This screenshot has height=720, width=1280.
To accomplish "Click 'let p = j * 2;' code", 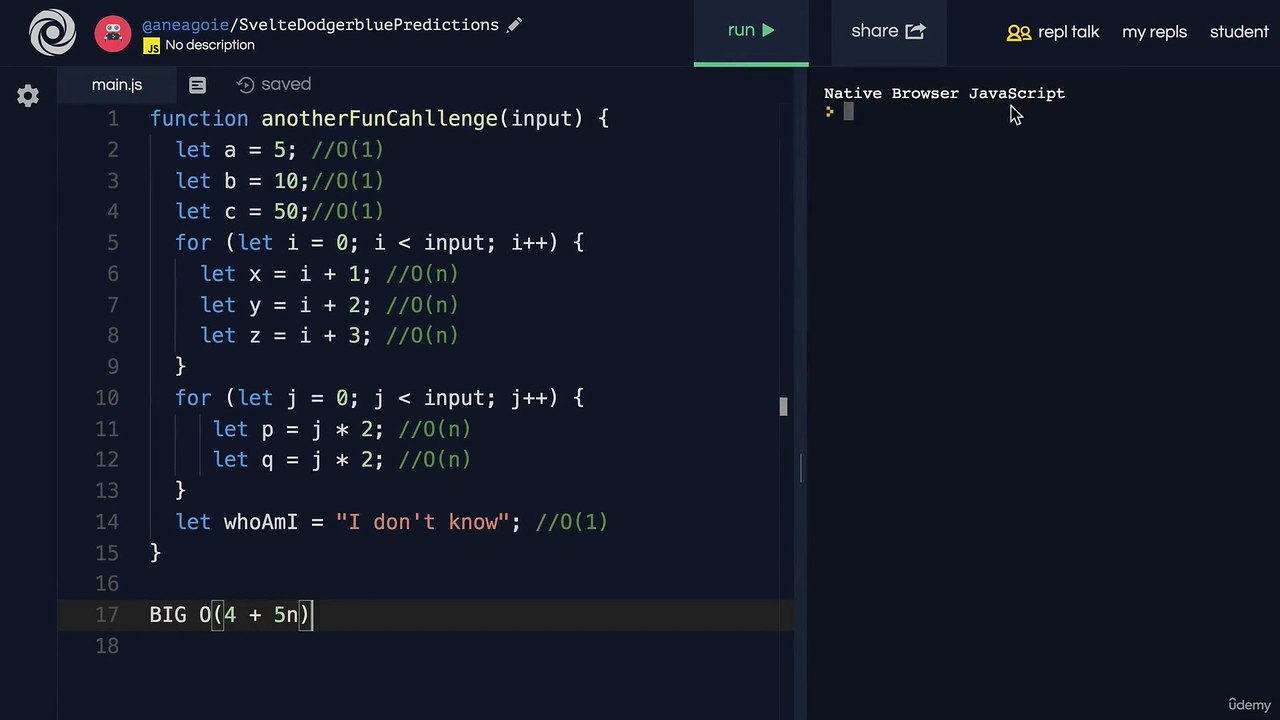I will 298,429.
